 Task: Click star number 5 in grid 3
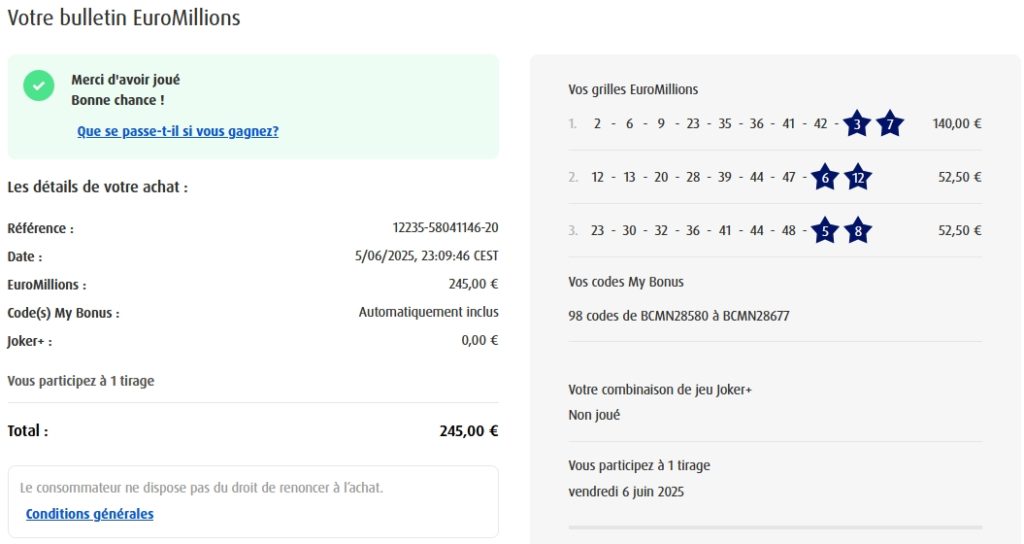pos(824,231)
